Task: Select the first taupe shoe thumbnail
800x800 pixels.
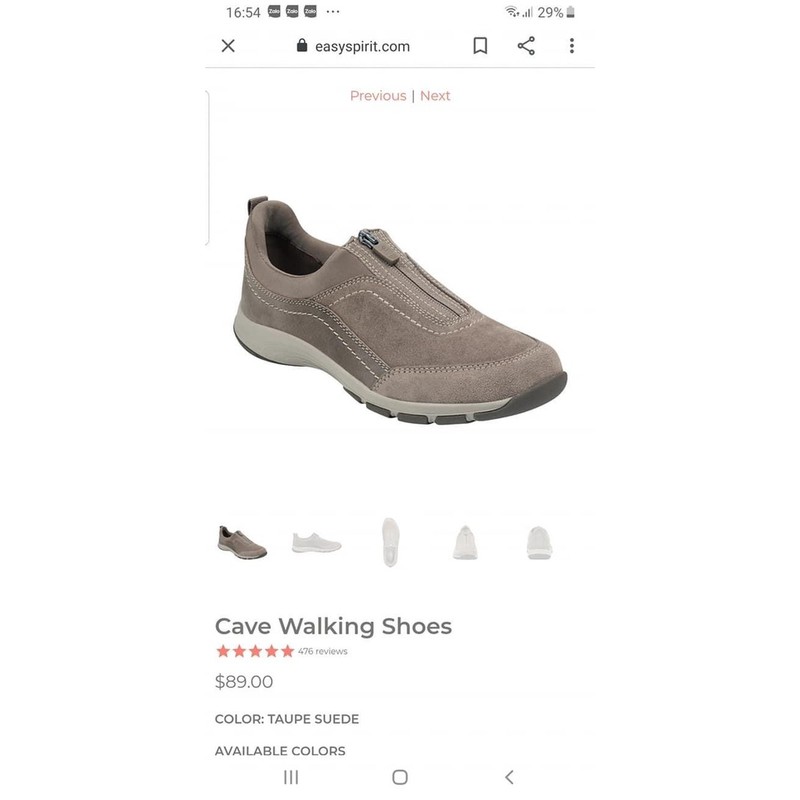Action: click(242, 542)
